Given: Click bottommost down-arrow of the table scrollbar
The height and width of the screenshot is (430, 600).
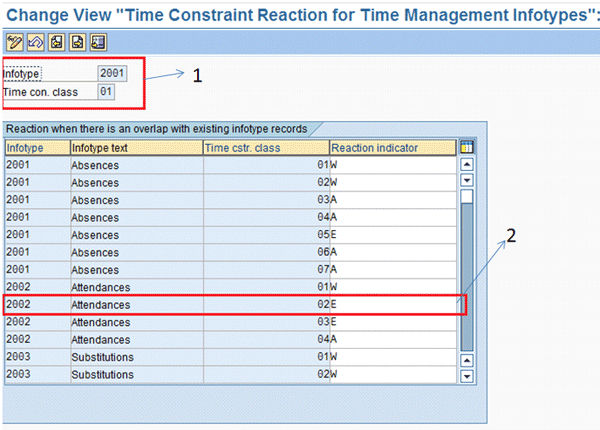Looking at the screenshot, I should point(467,376).
